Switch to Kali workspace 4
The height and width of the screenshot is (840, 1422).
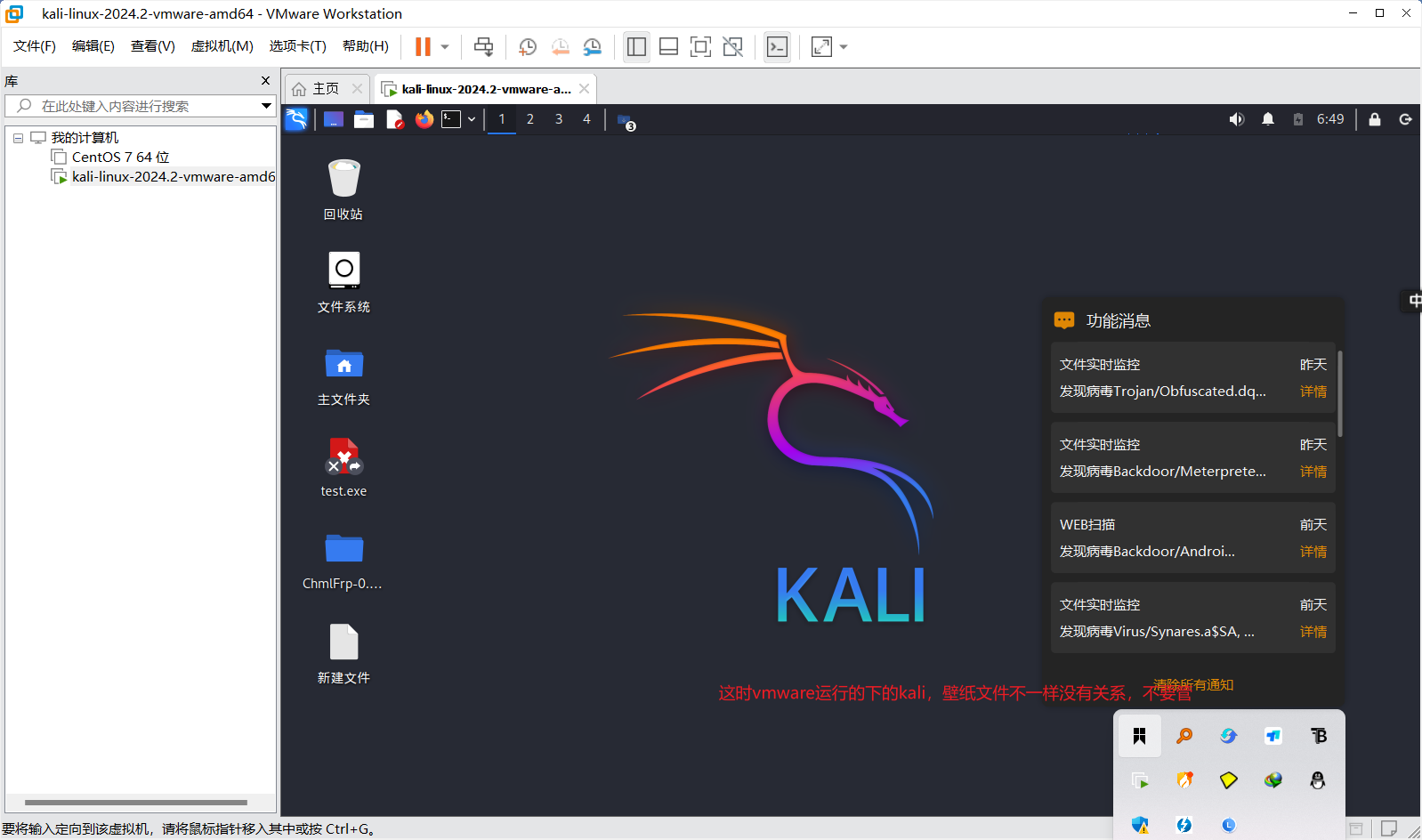(x=586, y=119)
